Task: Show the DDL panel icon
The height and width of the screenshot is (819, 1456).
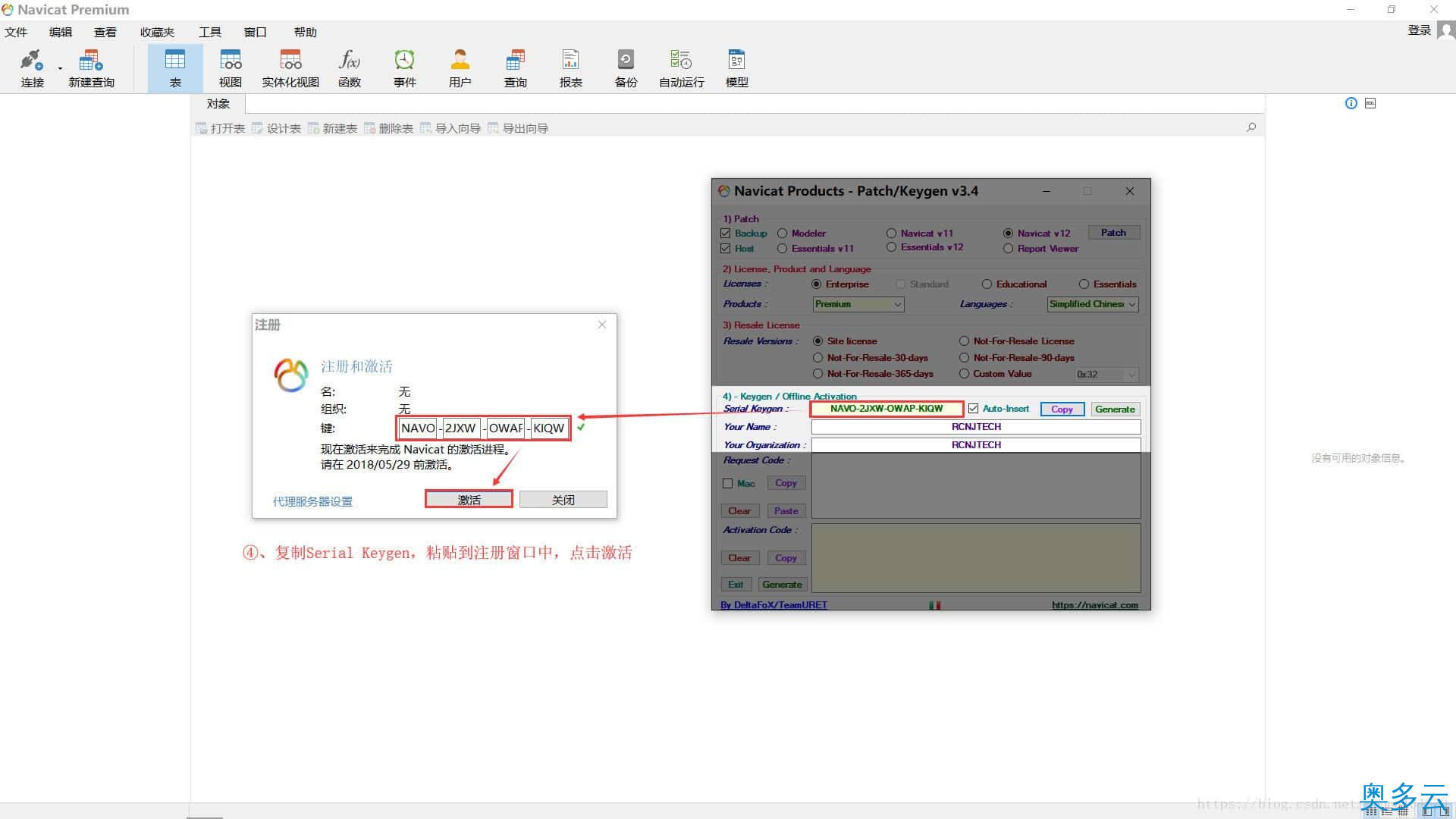Action: 1370,103
